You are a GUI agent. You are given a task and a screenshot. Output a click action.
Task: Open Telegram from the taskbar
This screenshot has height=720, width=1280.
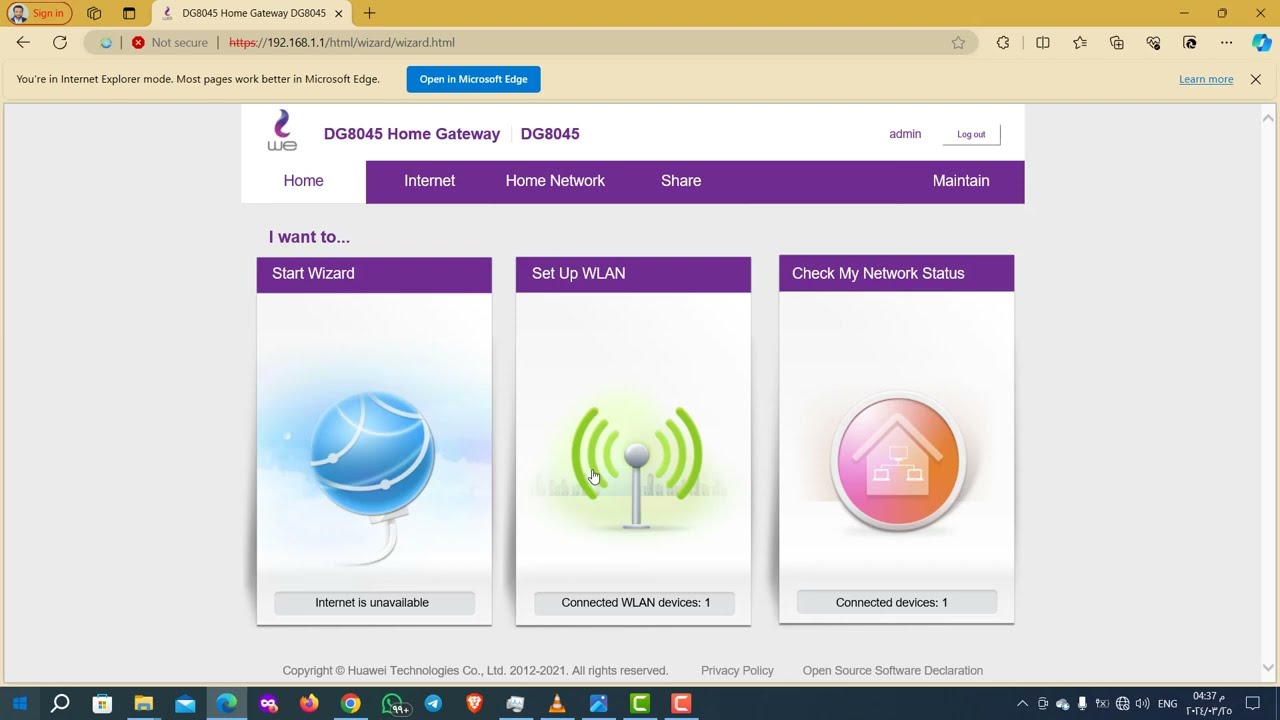[433, 704]
